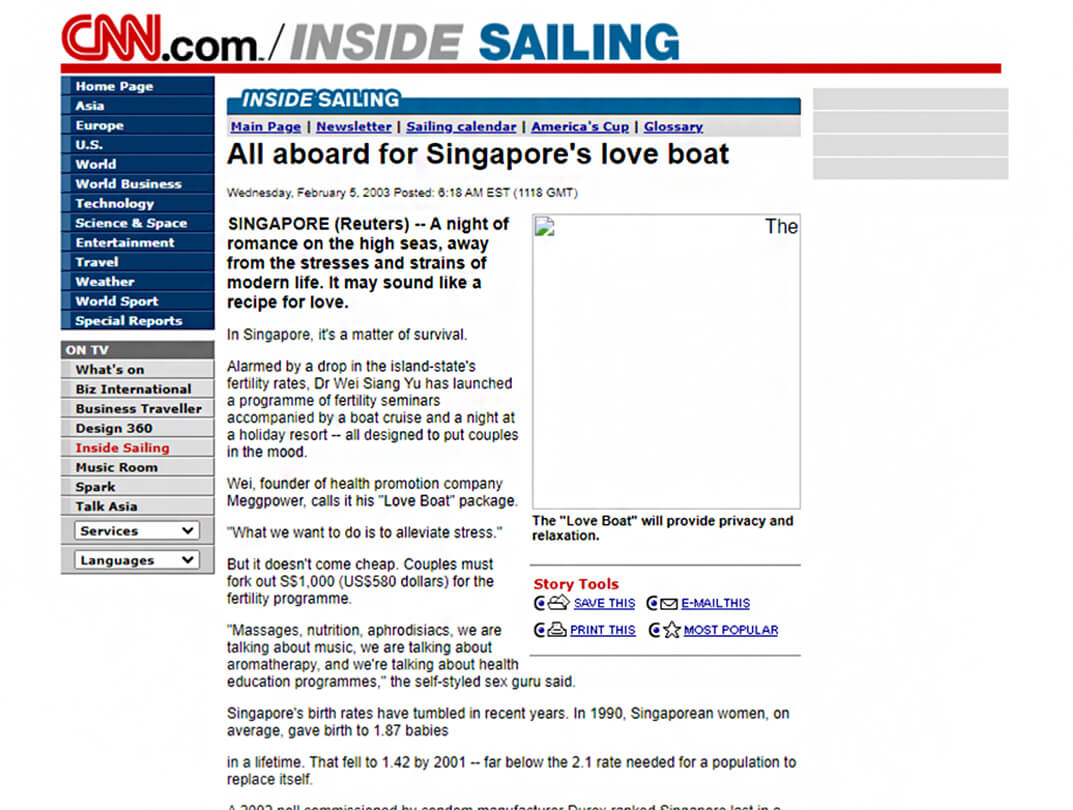Image resolution: width=1073 pixels, height=810 pixels.
Task: Click the Story Tools heading
Action: pos(576,584)
